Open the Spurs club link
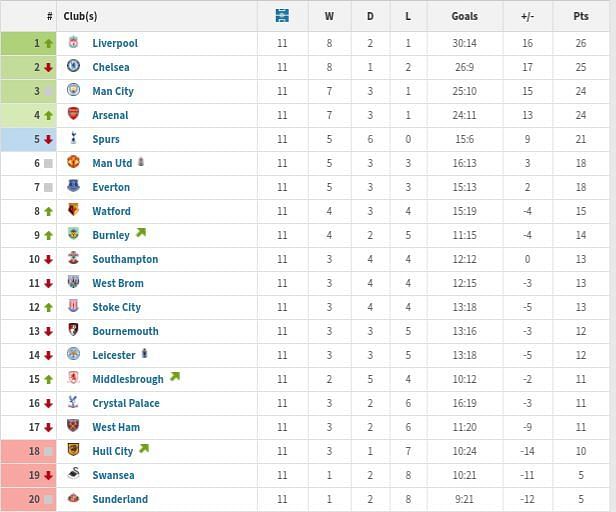616x512 pixels. pyautogui.click(x=105, y=139)
